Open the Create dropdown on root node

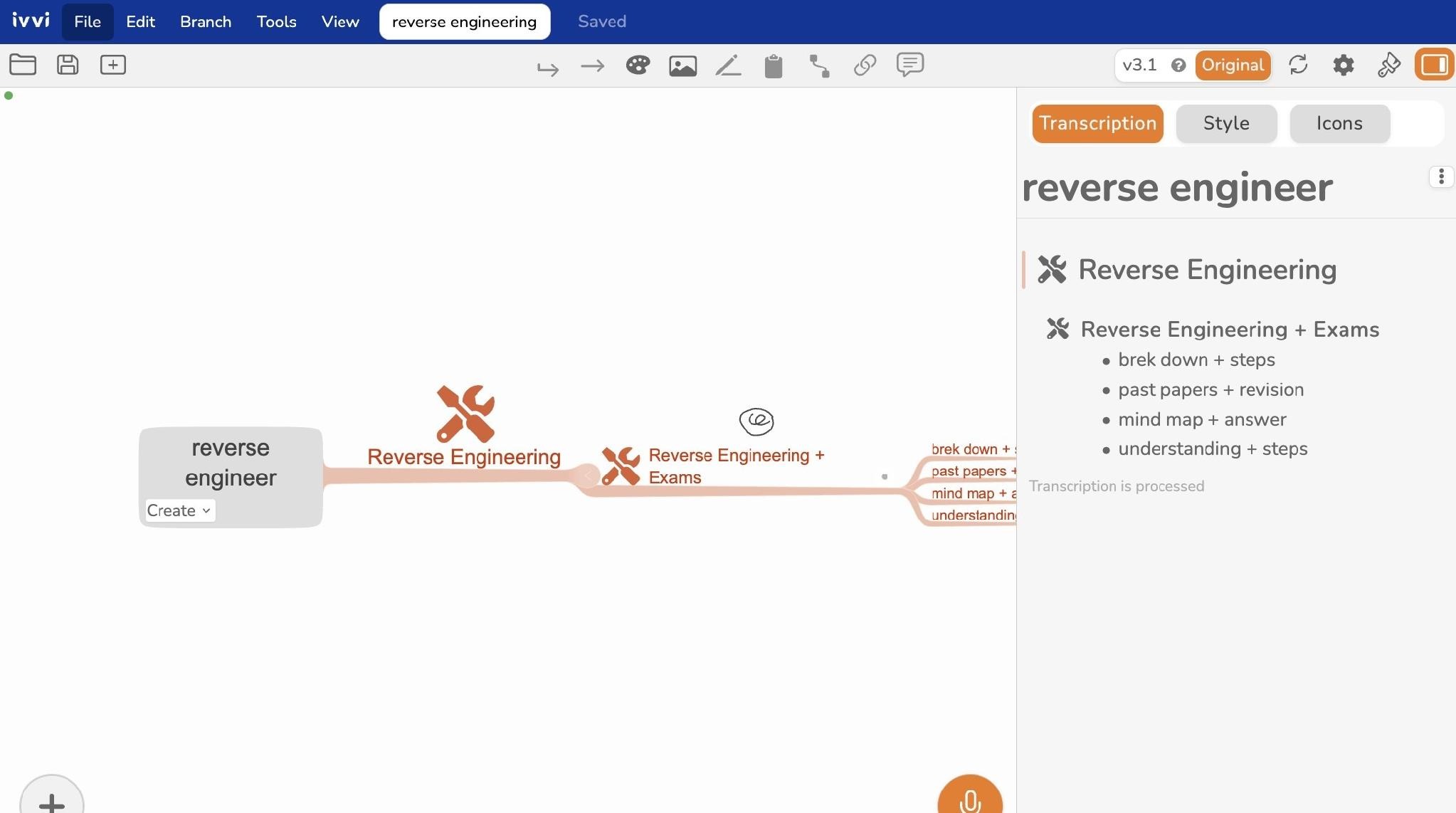coord(179,510)
